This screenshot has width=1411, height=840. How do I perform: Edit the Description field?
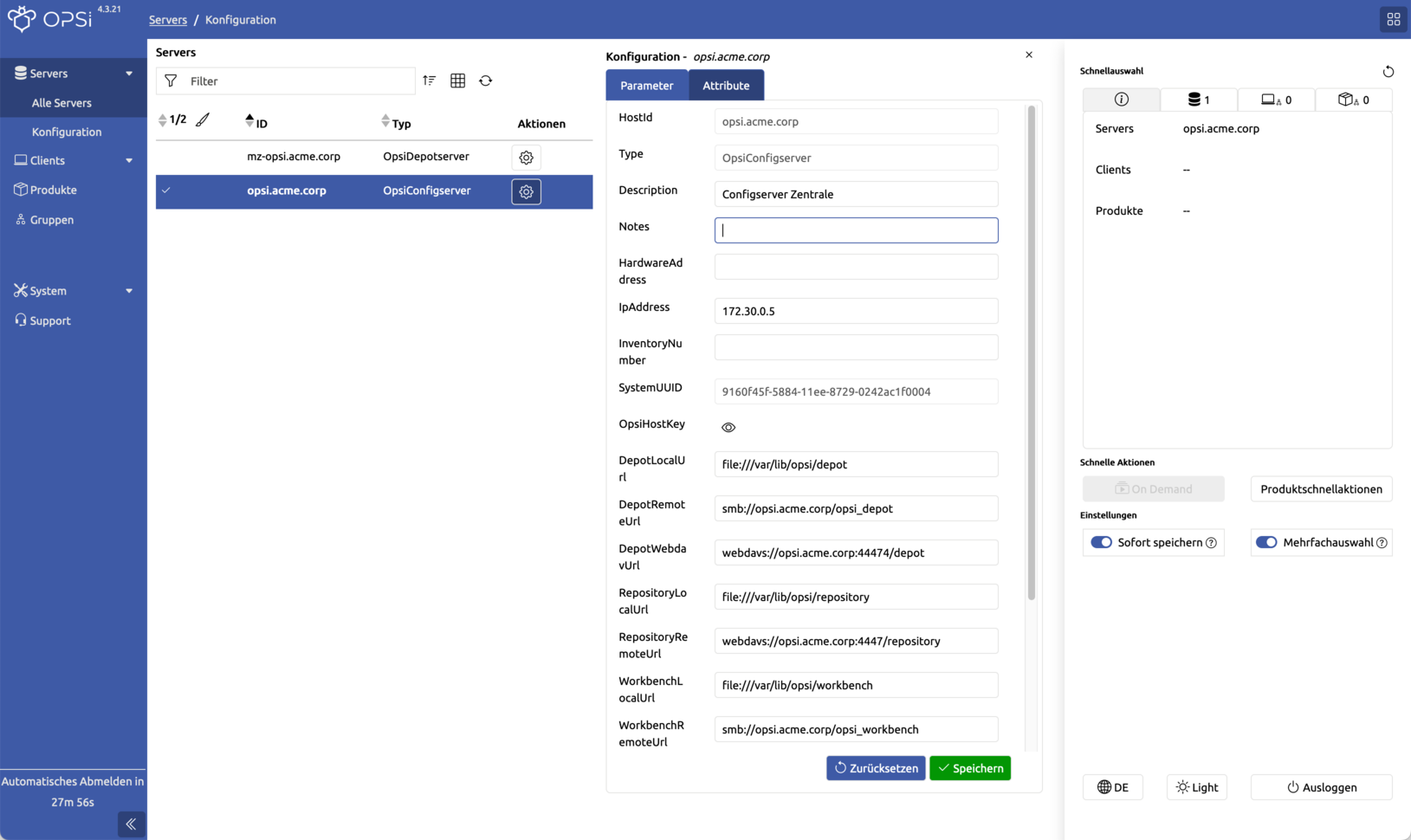click(x=856, y=194)
